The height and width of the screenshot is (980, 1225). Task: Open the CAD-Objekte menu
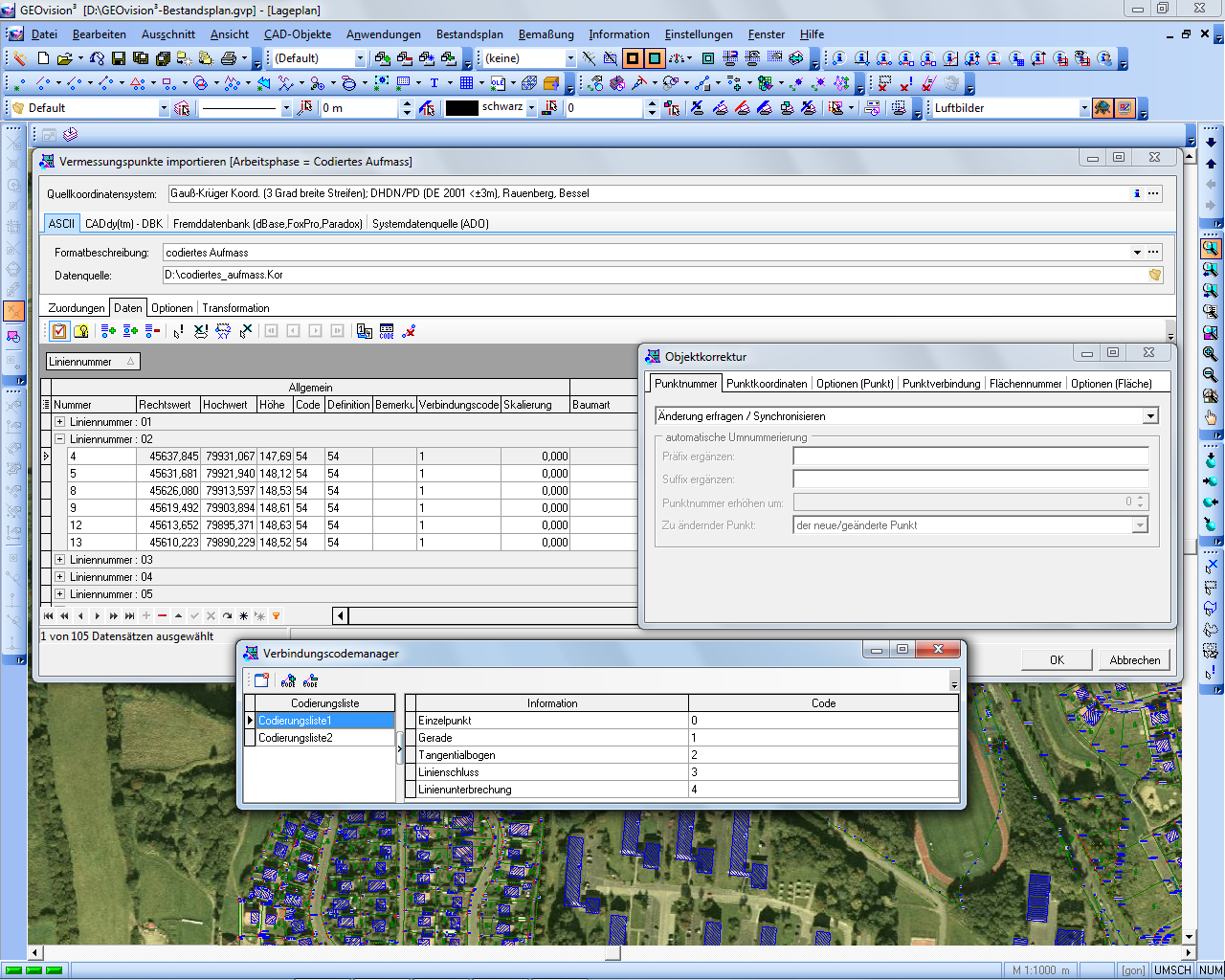coord(298,34)
